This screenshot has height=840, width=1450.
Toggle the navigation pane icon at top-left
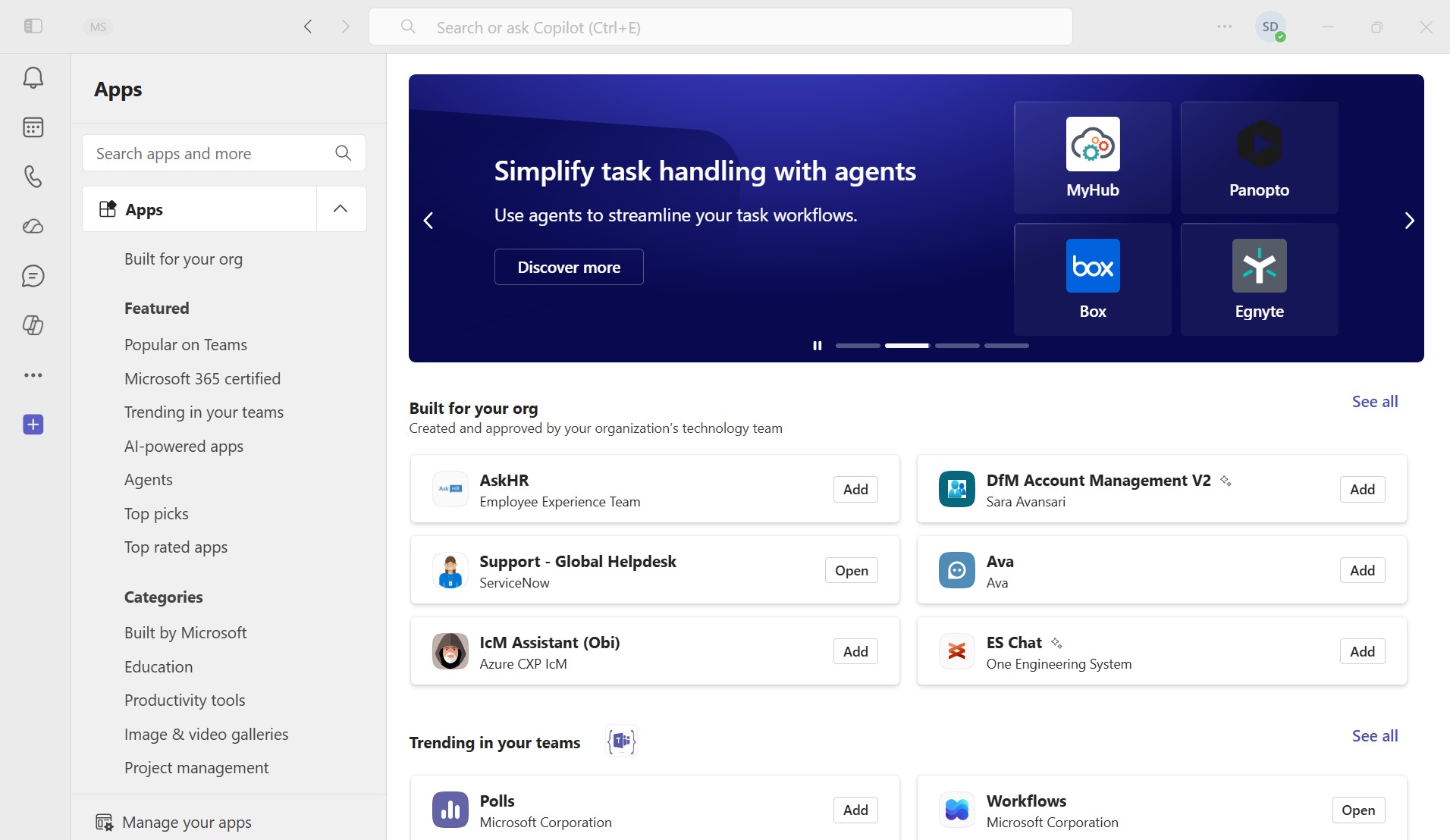(33, 27)
